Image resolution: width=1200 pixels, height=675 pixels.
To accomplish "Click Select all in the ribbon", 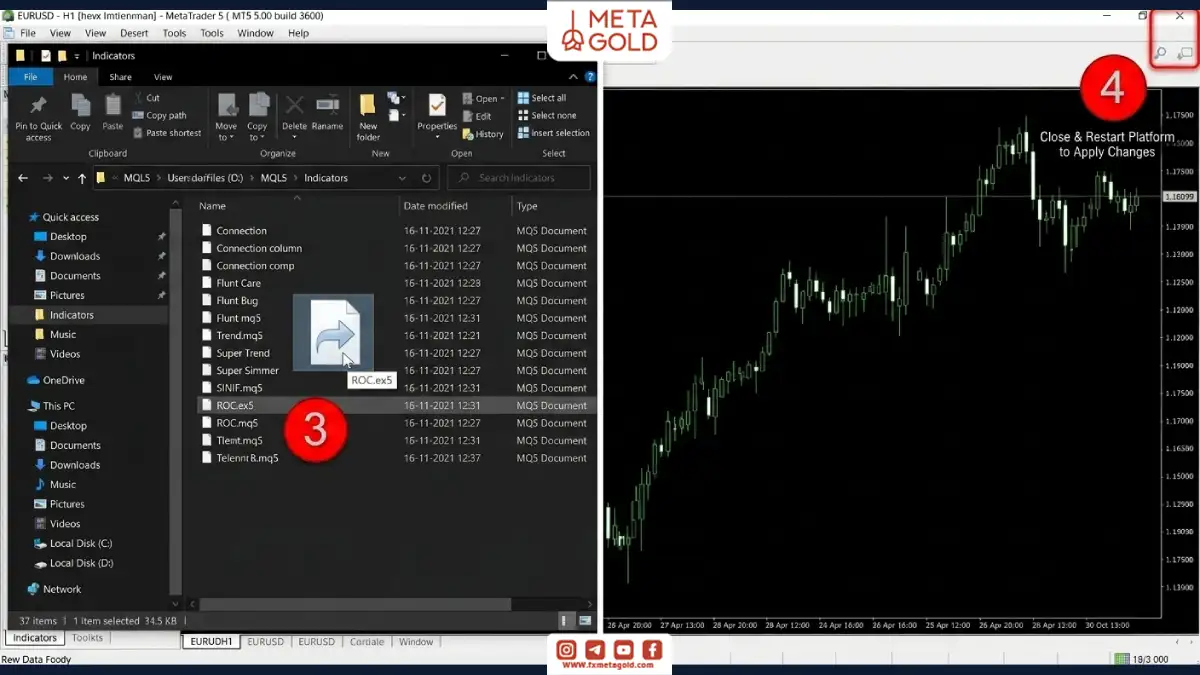I will tap(542, 98).
